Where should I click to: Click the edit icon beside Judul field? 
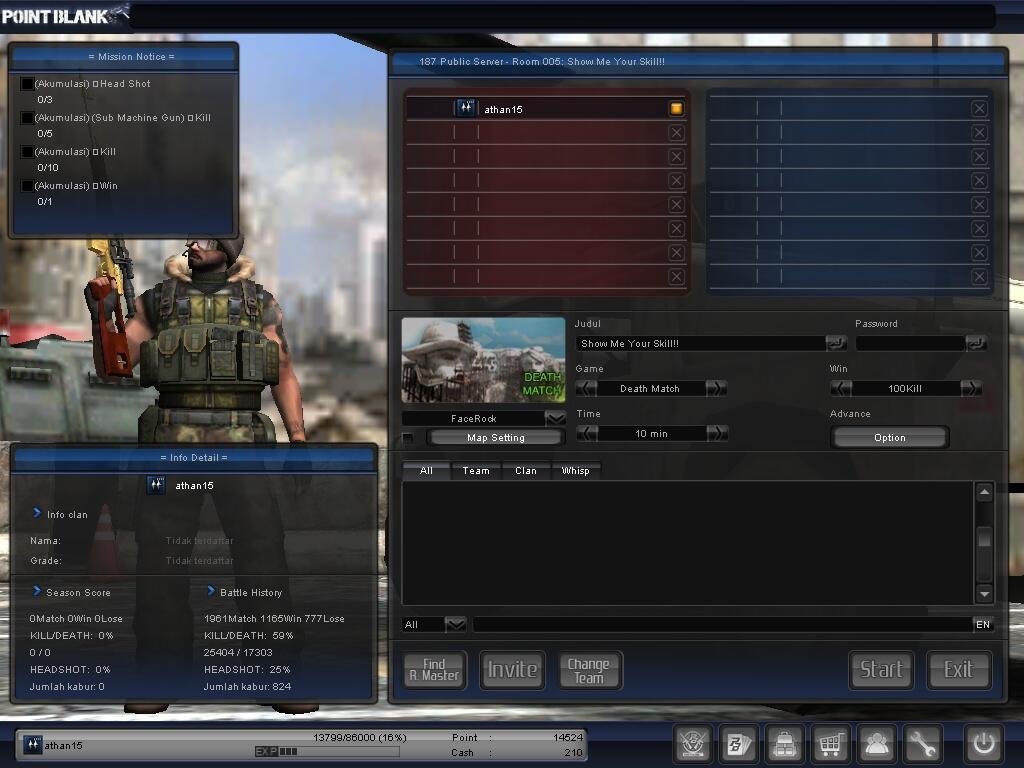(836, 343)
